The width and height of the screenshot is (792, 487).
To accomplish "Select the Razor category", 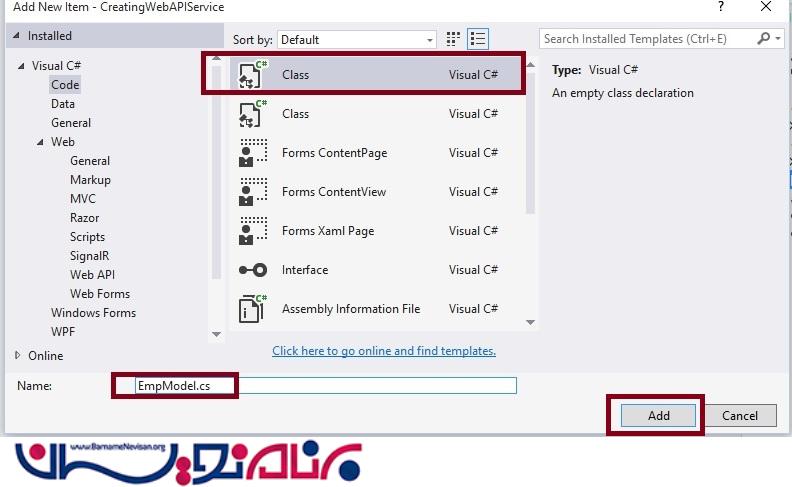I will [84, 218].
